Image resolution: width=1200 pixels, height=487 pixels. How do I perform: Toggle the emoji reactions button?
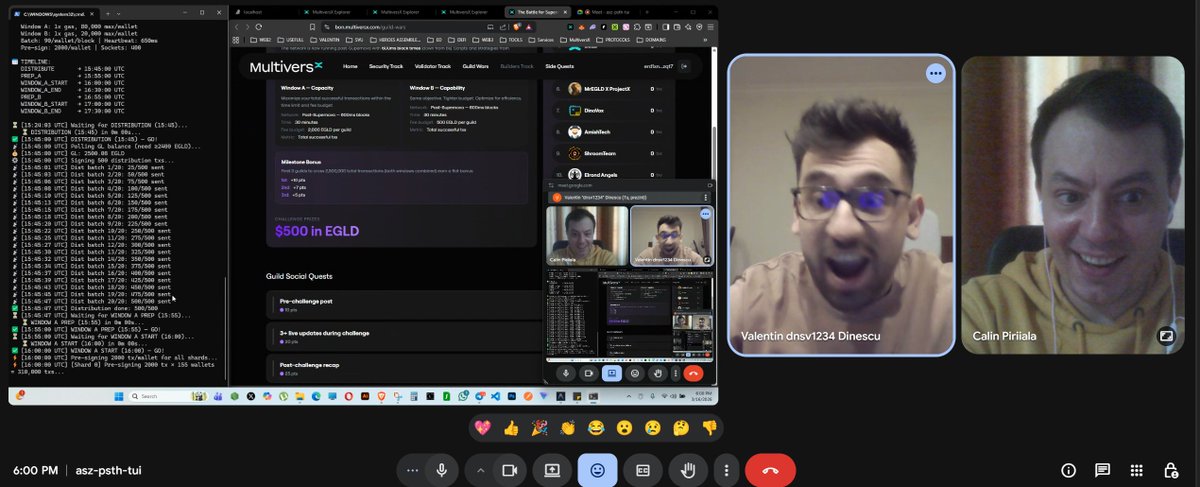[597, 470]
